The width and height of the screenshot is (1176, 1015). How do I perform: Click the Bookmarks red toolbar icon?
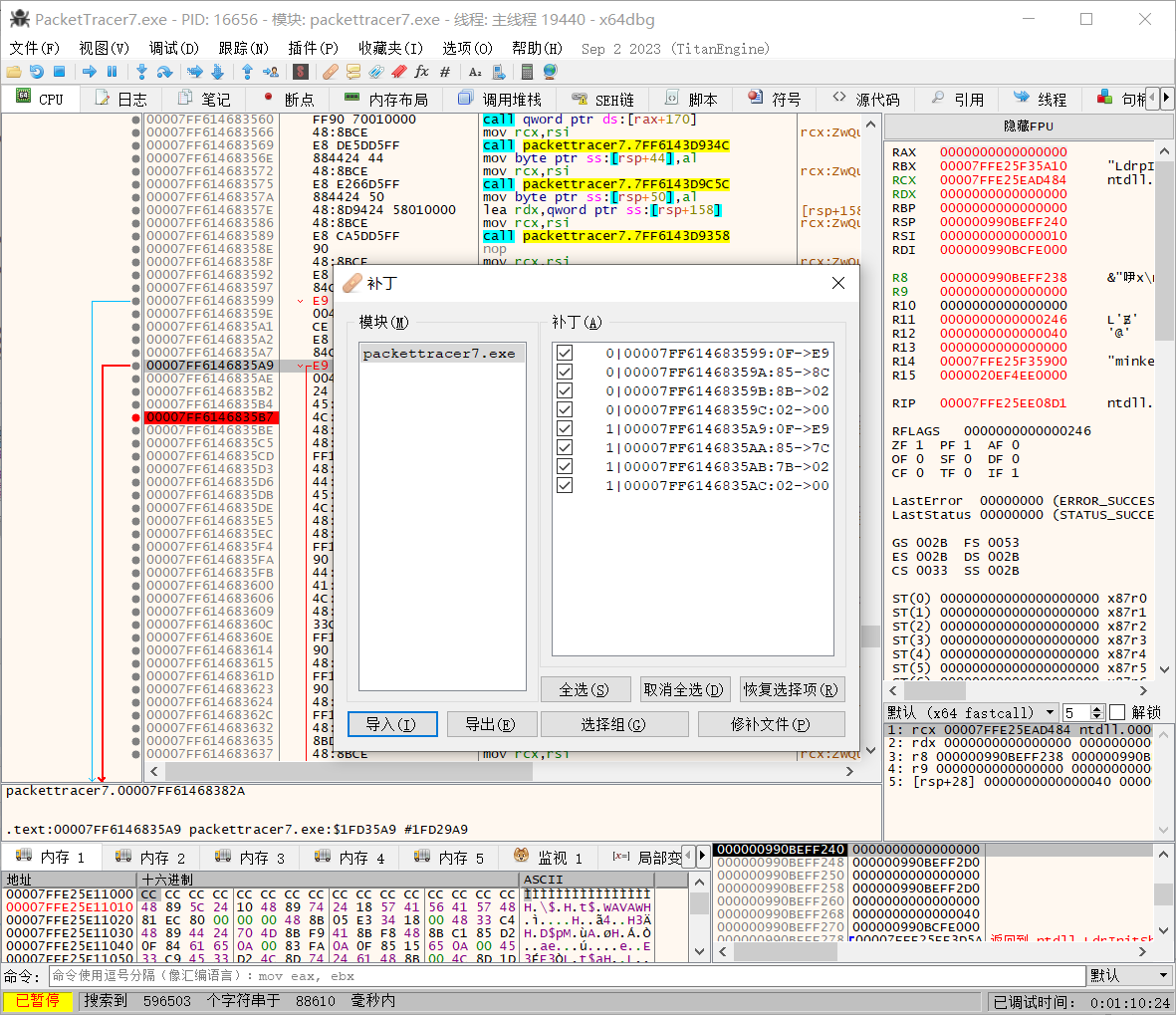pos(399,72)
